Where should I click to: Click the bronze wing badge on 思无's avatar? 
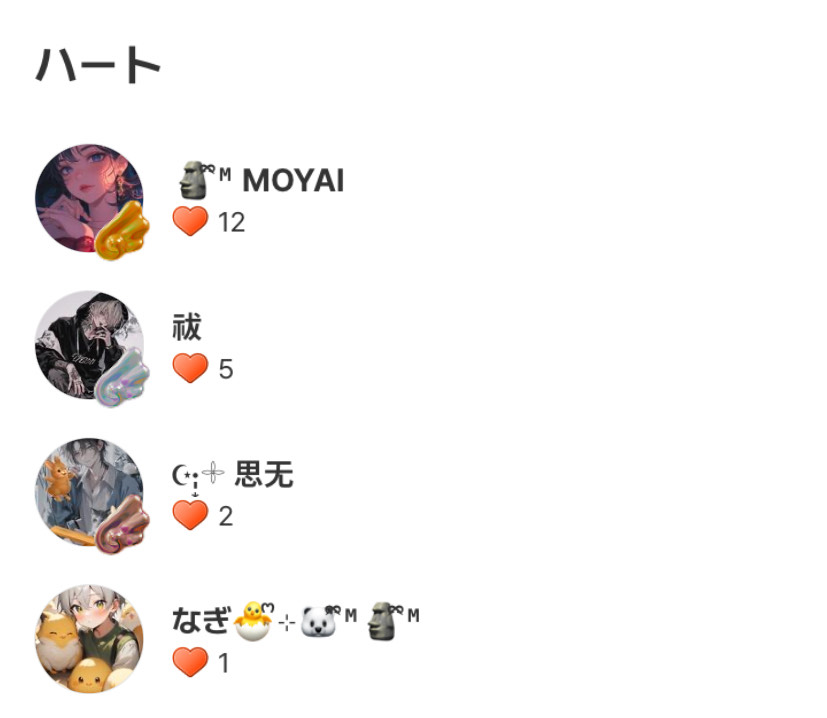(123, 524)
